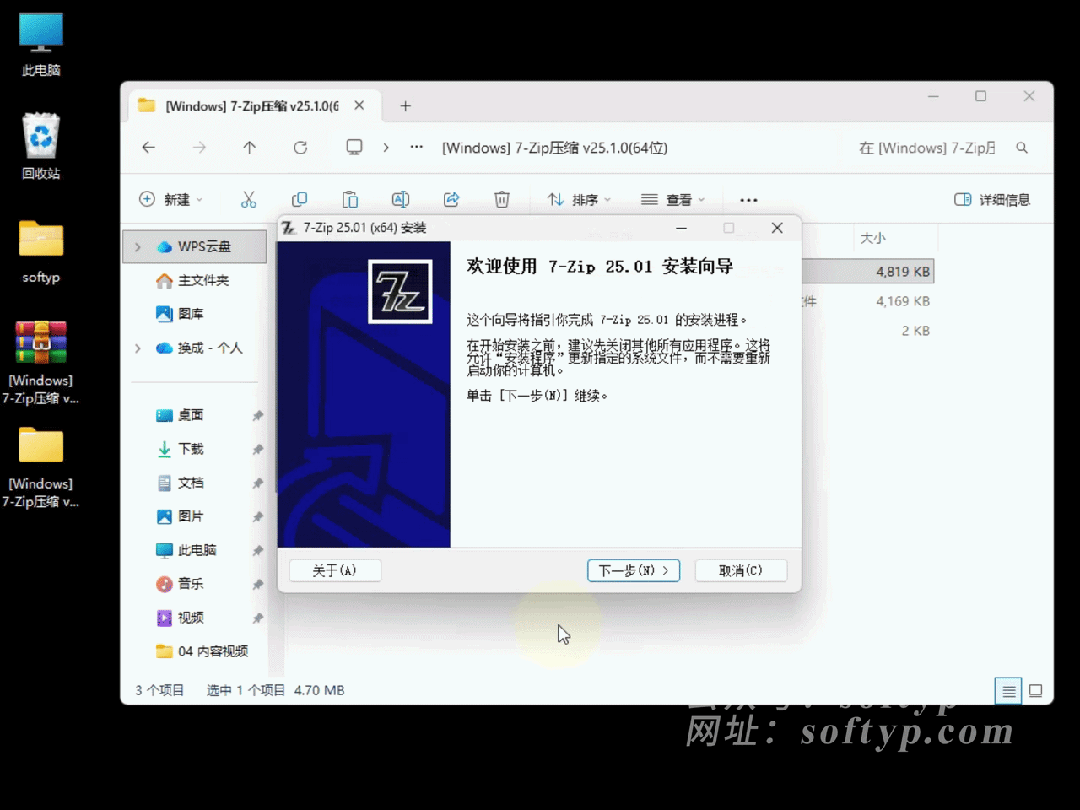This screenshot has width=1080, height=810.
Task: Expand the WPS云盘 tree node
Action: (x=138, y=247)
